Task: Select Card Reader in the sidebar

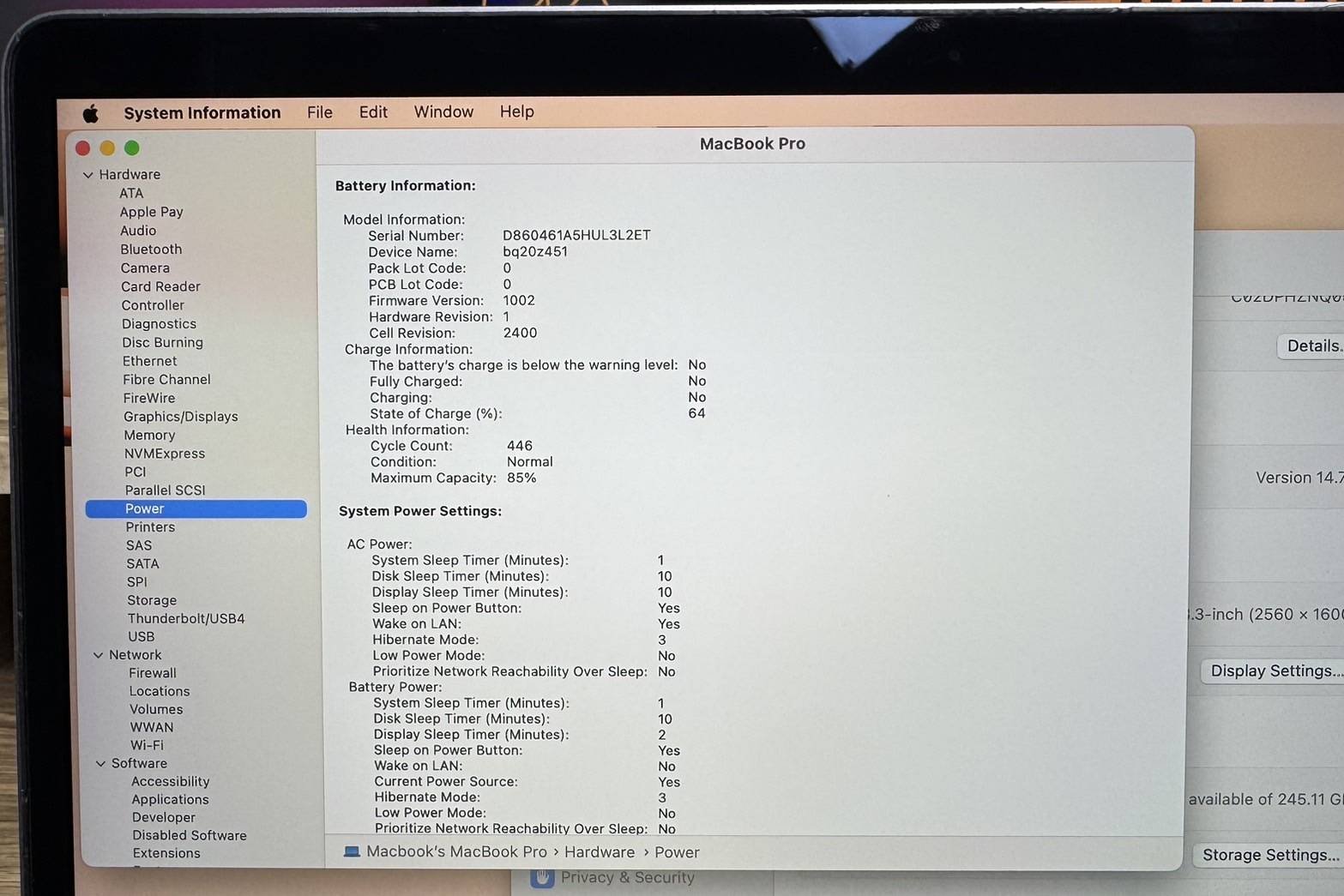Action: click(x=160, y=286)
